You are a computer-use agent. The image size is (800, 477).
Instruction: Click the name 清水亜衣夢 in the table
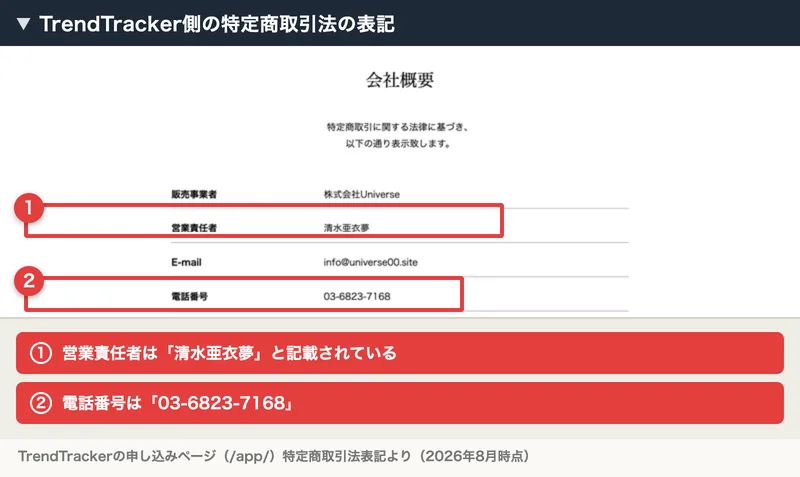[346, 228]
